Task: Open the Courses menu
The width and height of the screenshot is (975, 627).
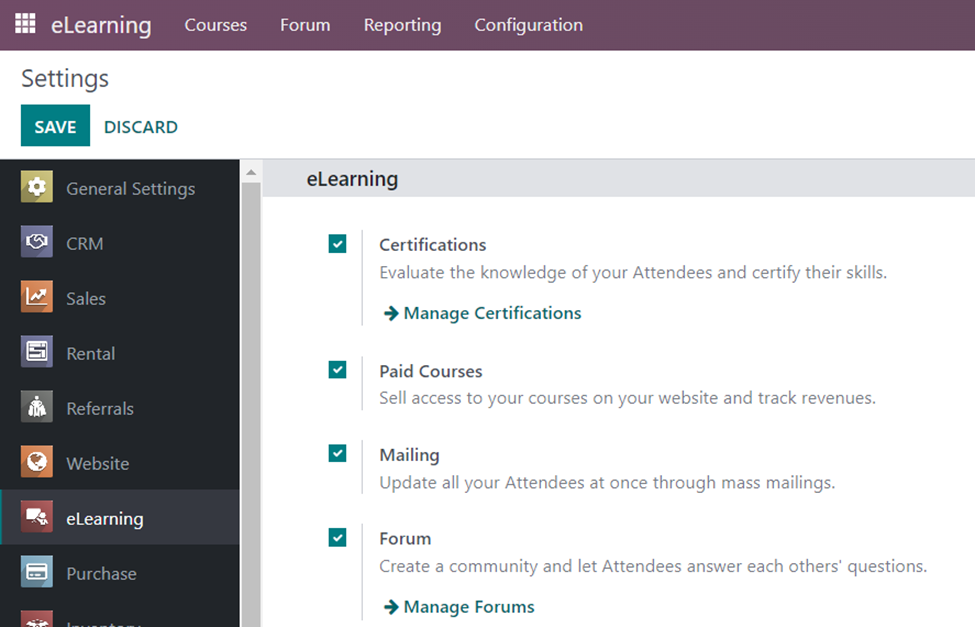Action: pyautogui.click(x=215, y=25)
